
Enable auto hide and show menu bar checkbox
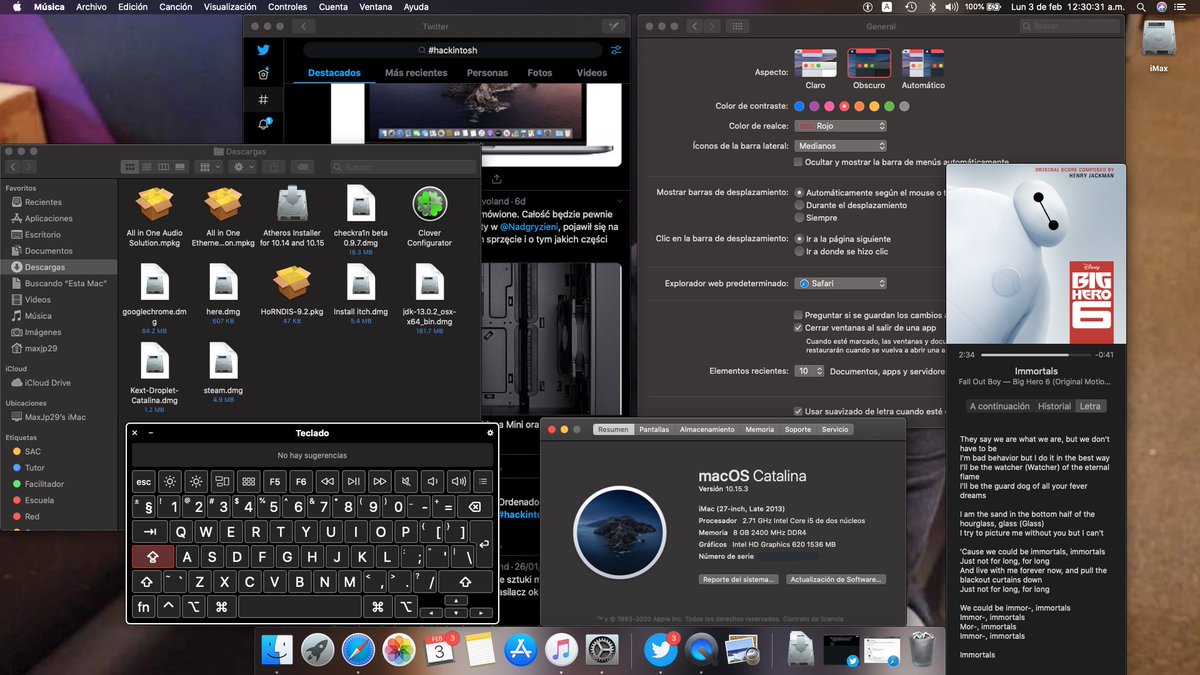[798, 162]
